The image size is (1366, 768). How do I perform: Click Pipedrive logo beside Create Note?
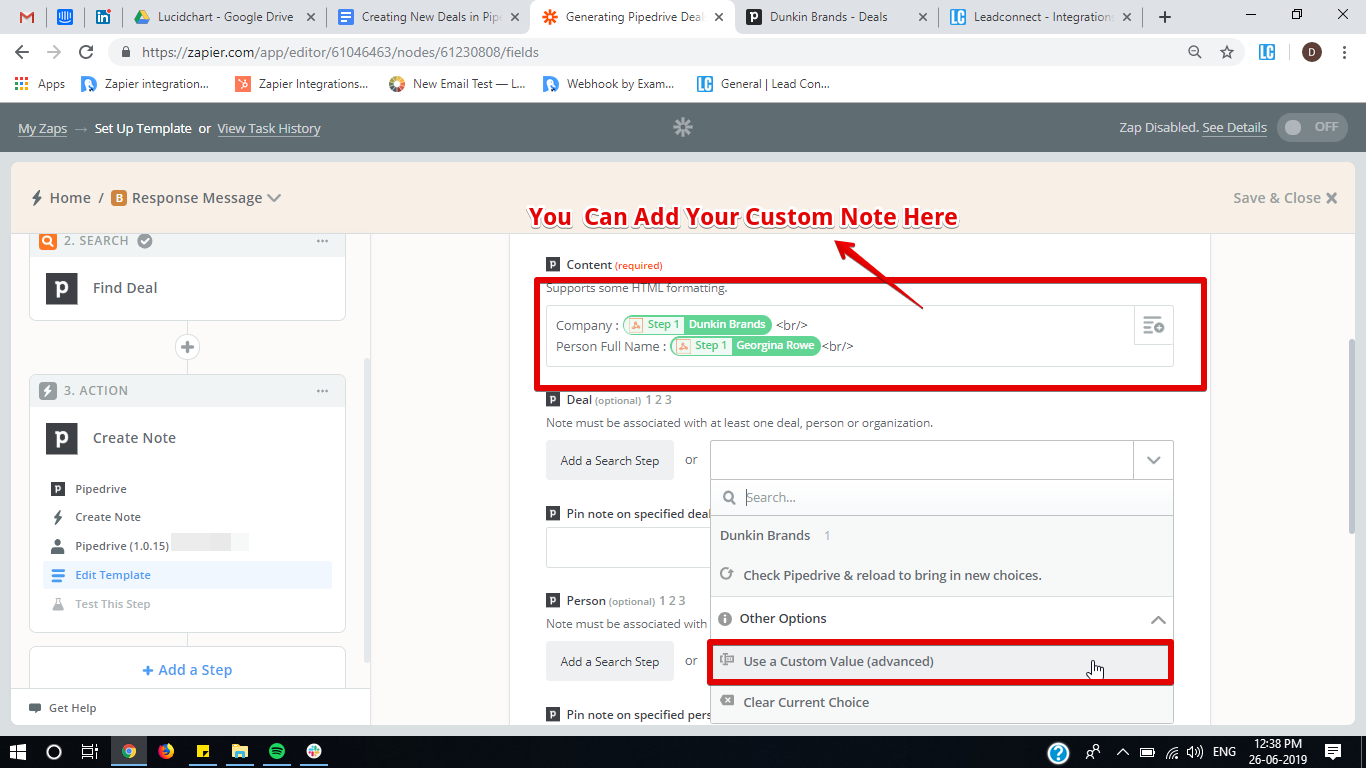coord(62,438)
